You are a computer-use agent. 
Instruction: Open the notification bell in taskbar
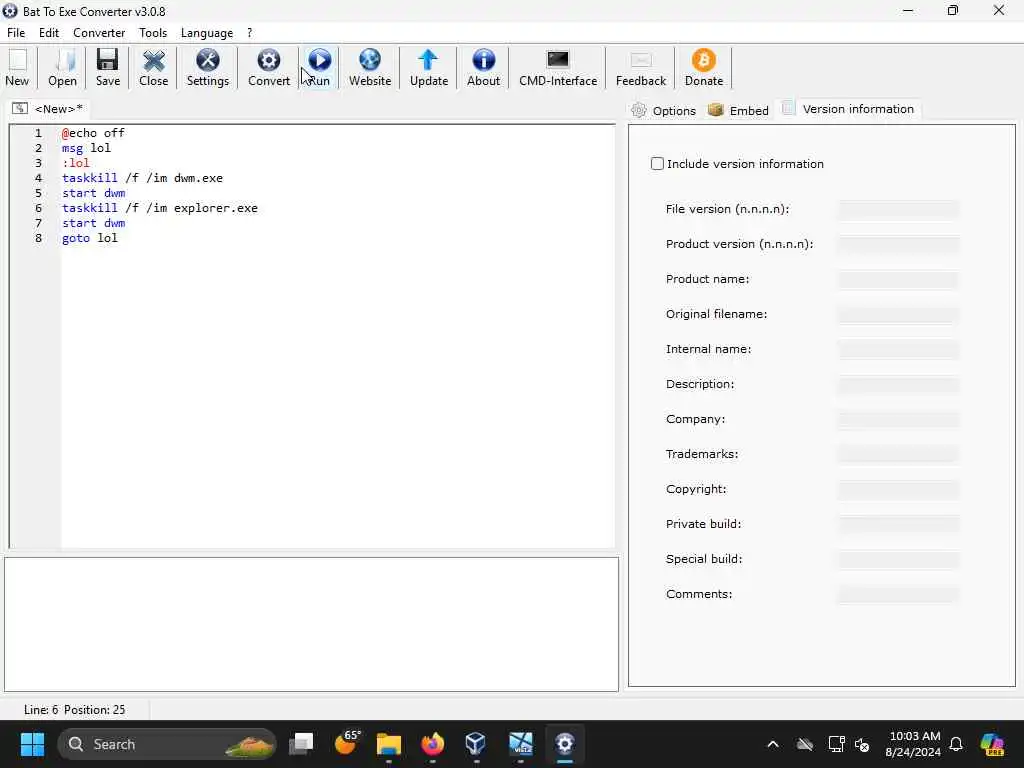coord(956,744)
